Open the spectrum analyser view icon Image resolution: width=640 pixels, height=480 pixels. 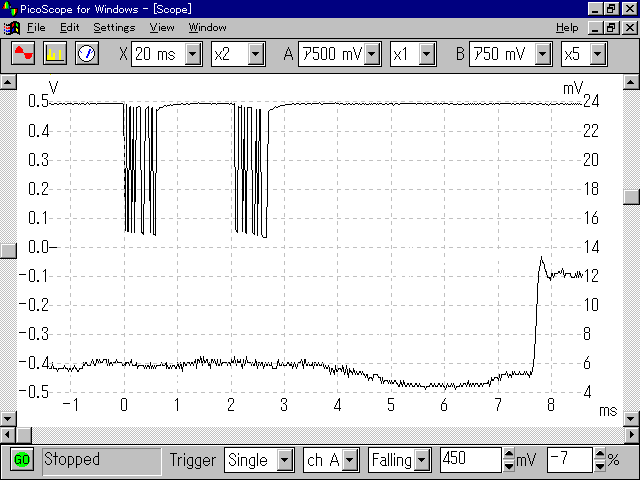coord(55,53)
